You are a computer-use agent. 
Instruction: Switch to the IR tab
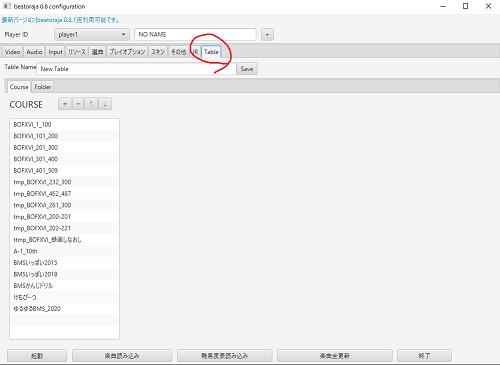pyautogui.click(x=195, y=52)
